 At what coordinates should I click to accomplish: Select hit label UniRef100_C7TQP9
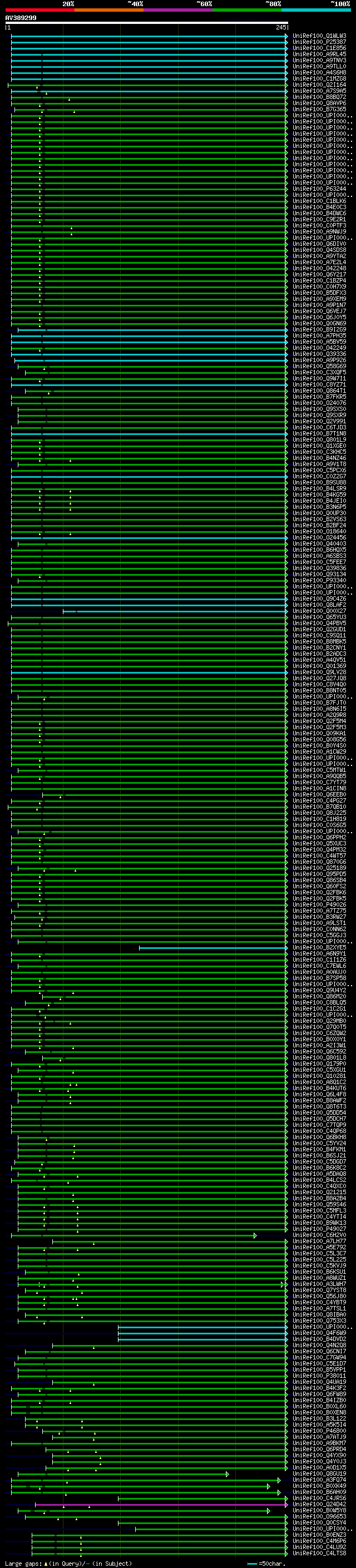[319, 1124]
